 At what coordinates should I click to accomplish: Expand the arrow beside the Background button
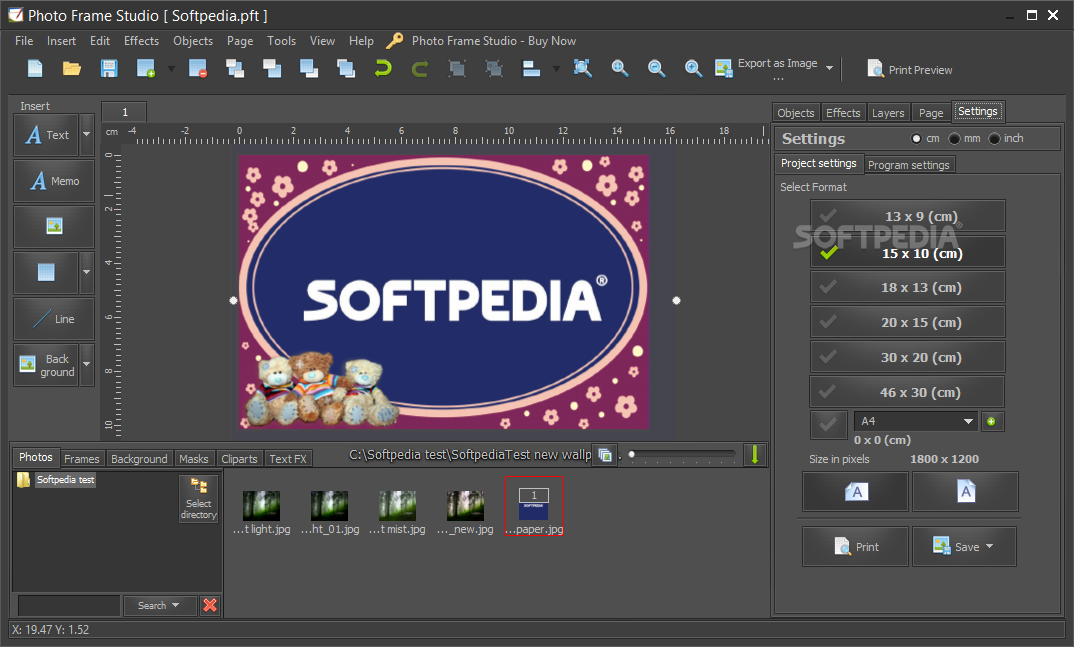[x=86, y=364]
